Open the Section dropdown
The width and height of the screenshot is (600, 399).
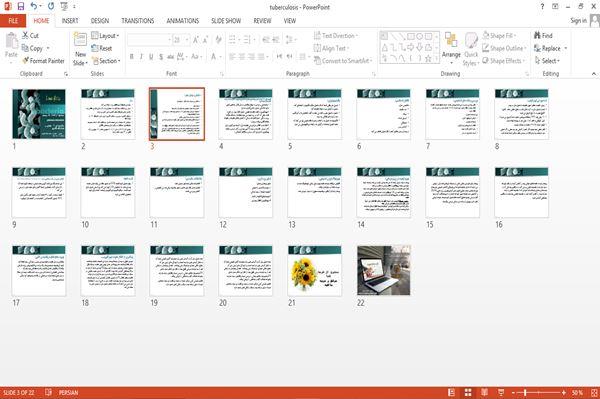pyautogui.click(x=106, y=61)
